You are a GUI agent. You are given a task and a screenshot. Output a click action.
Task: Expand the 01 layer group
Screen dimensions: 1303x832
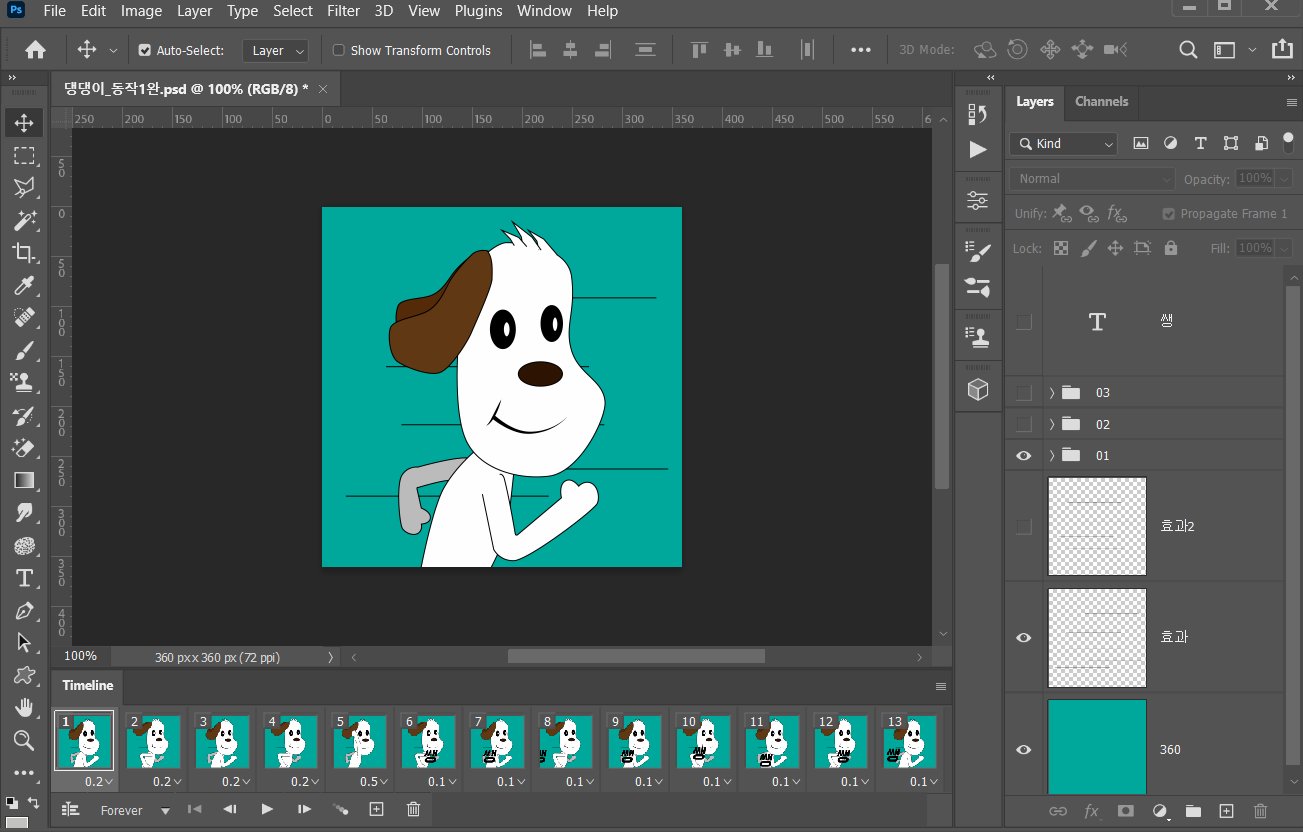(x=1052, y=456)
